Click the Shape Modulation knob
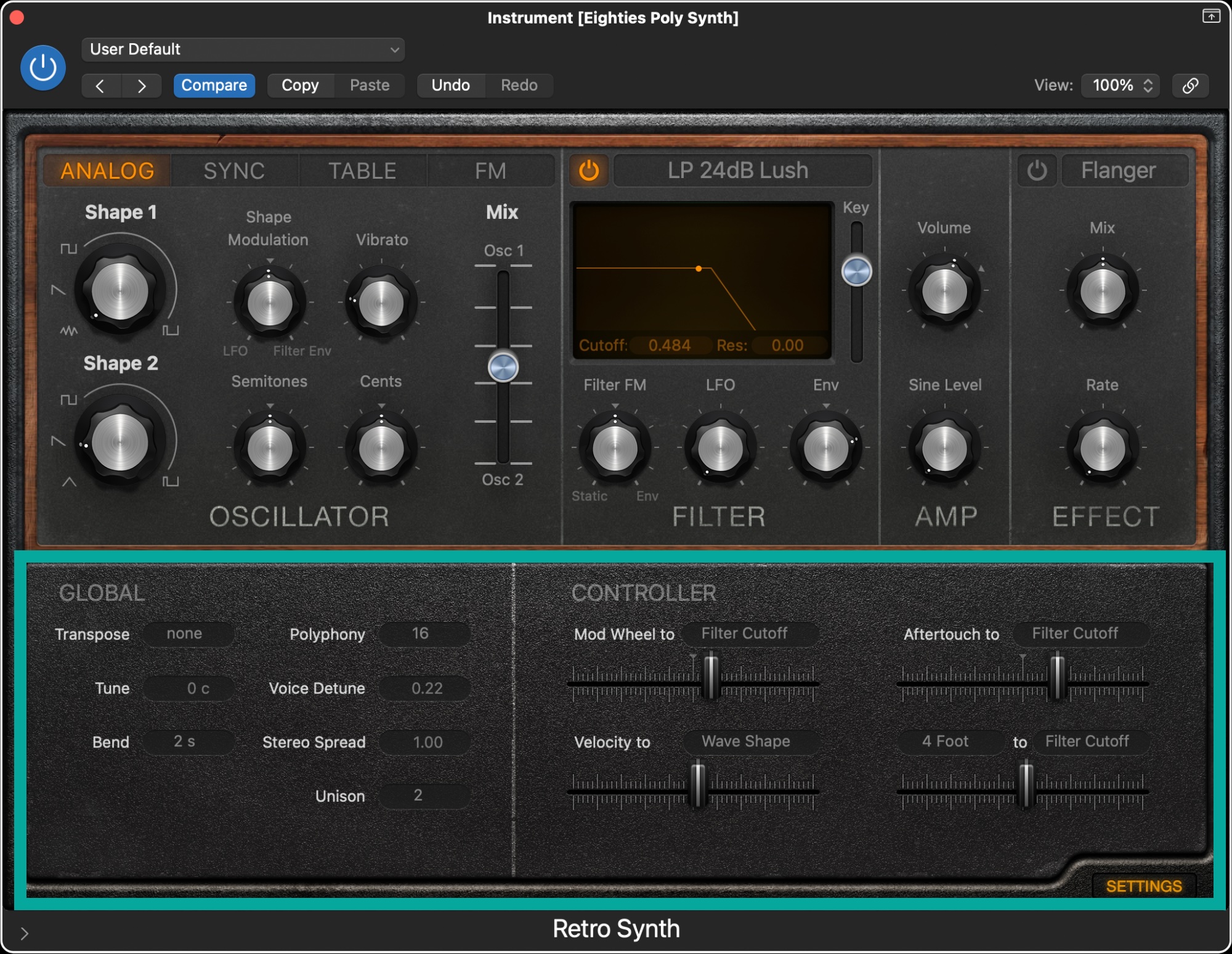1232x954 pixels. 270,303
